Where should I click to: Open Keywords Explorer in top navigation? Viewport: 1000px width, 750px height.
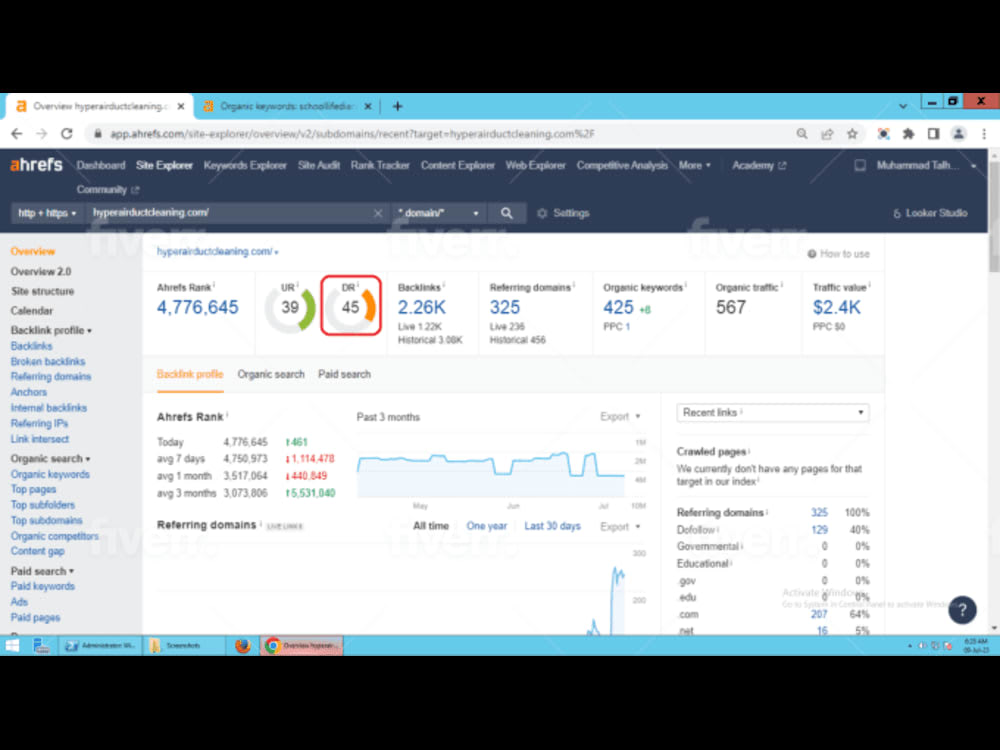point(245,165)
